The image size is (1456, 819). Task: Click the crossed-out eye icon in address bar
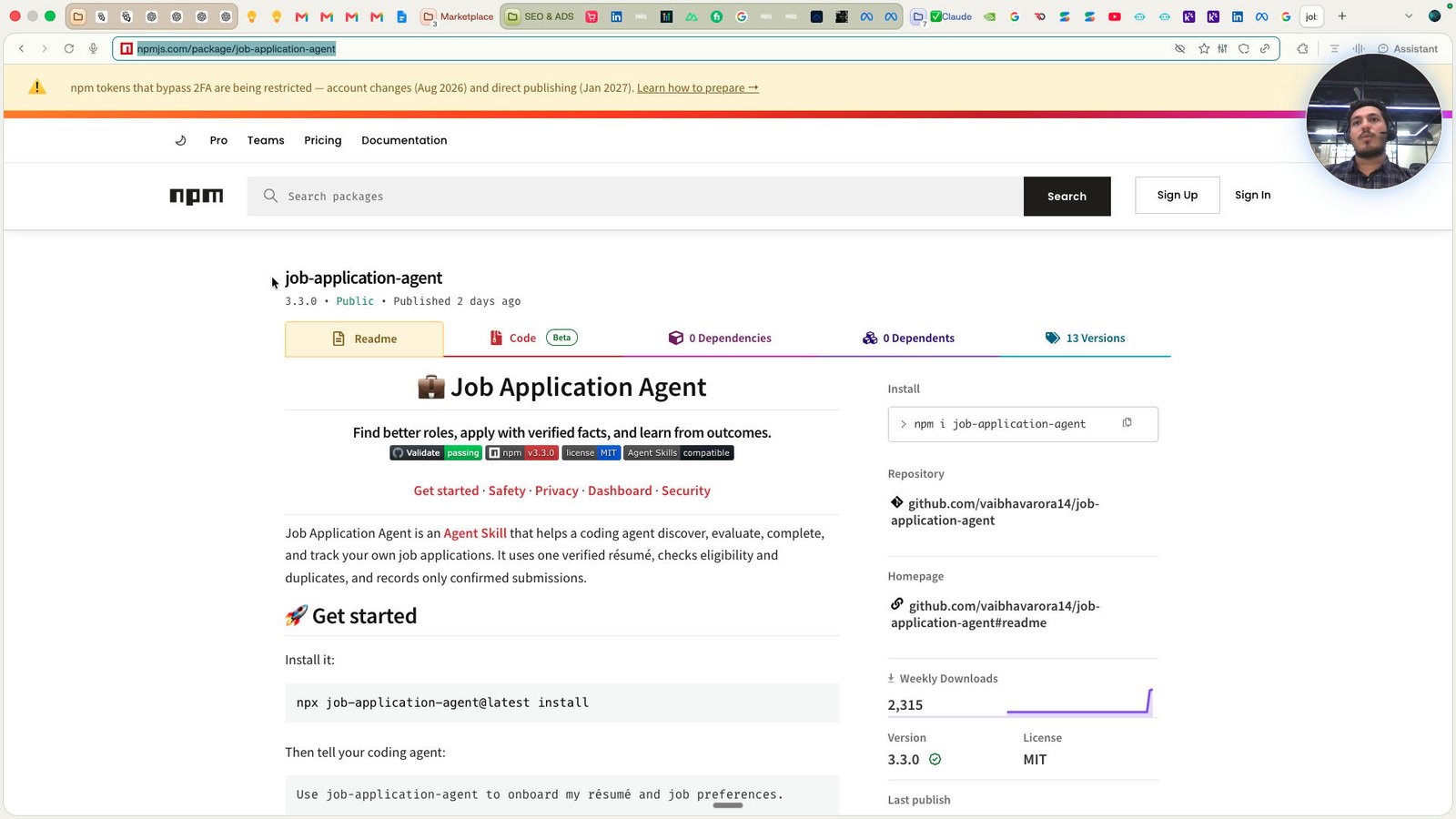pyautogui.click(x=1180, y=49)
